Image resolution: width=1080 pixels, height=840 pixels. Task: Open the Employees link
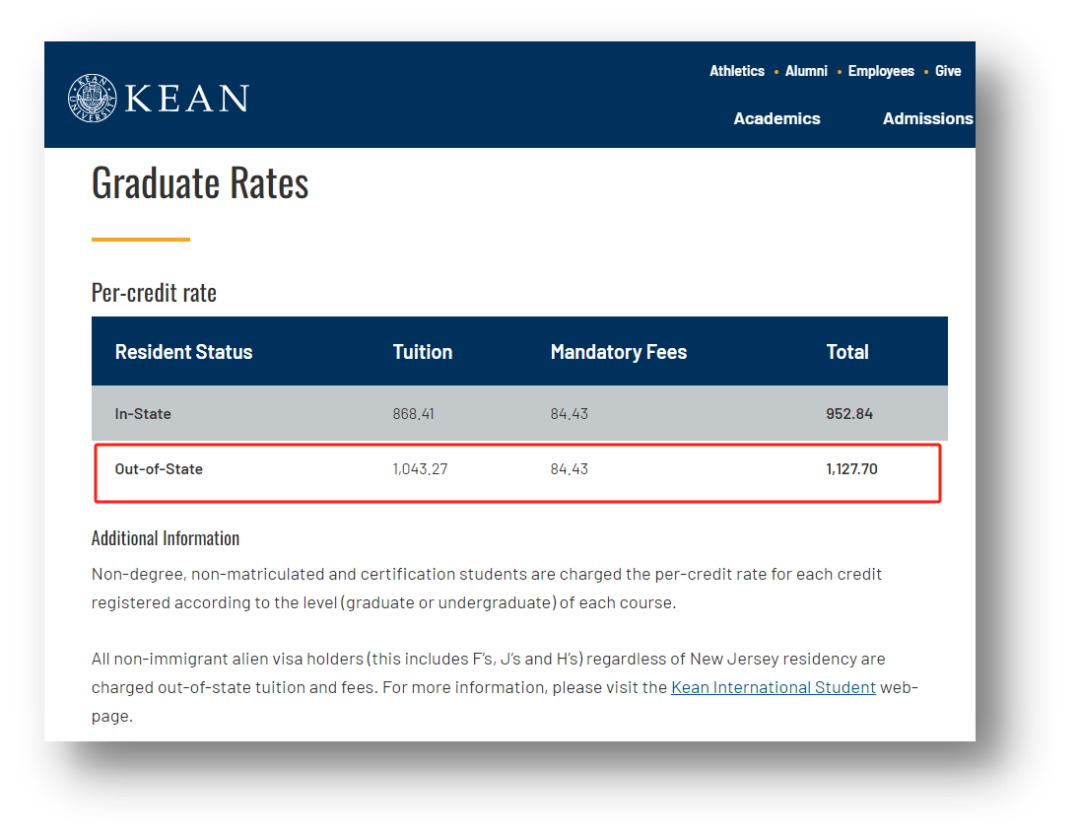[x=881, y=71]
